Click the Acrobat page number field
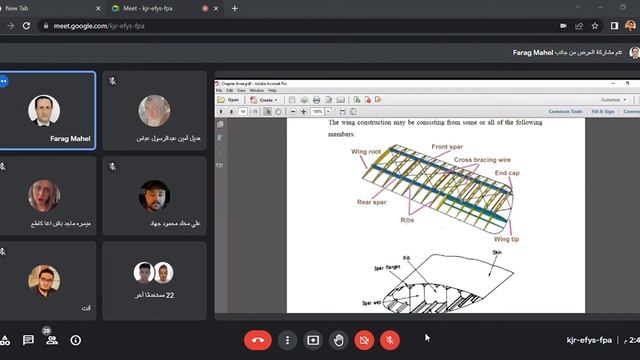The width and height of the screenshot is (640, 360). pyautogui.click(x=242, y=111)
